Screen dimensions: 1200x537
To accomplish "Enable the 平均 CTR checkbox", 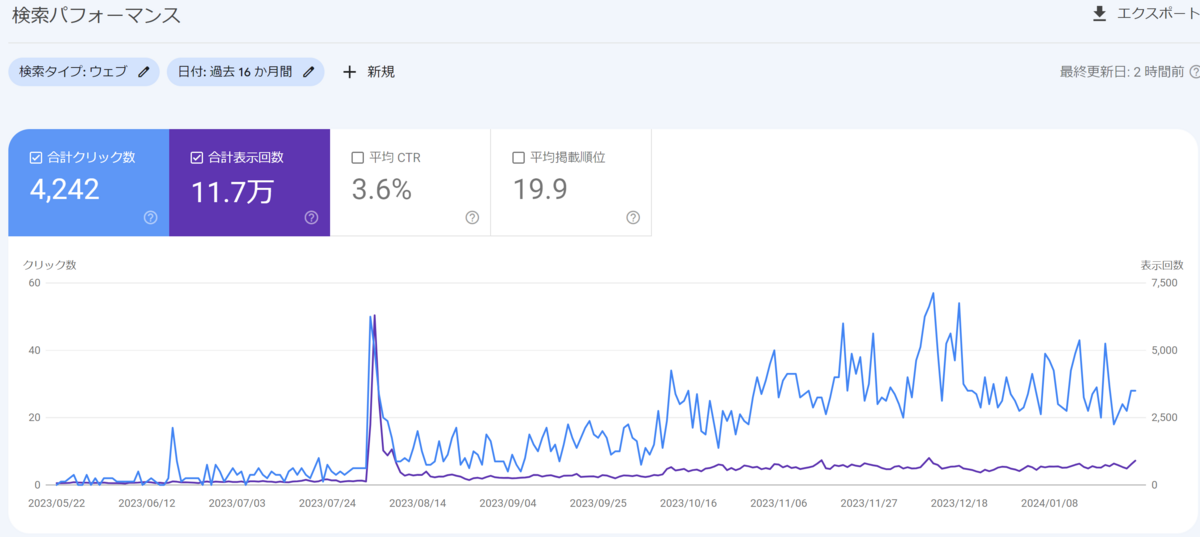I will click(x=358, y=157).
